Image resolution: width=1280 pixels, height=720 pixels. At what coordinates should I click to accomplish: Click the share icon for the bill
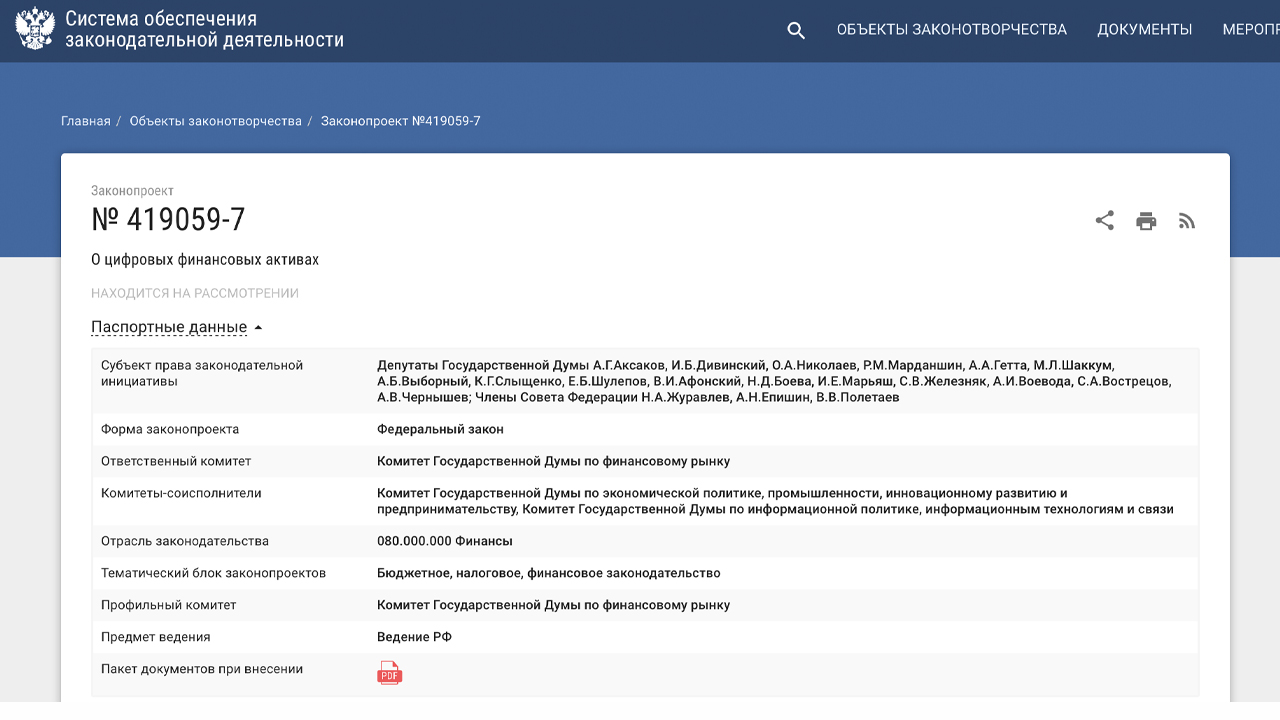[1104, 221]
